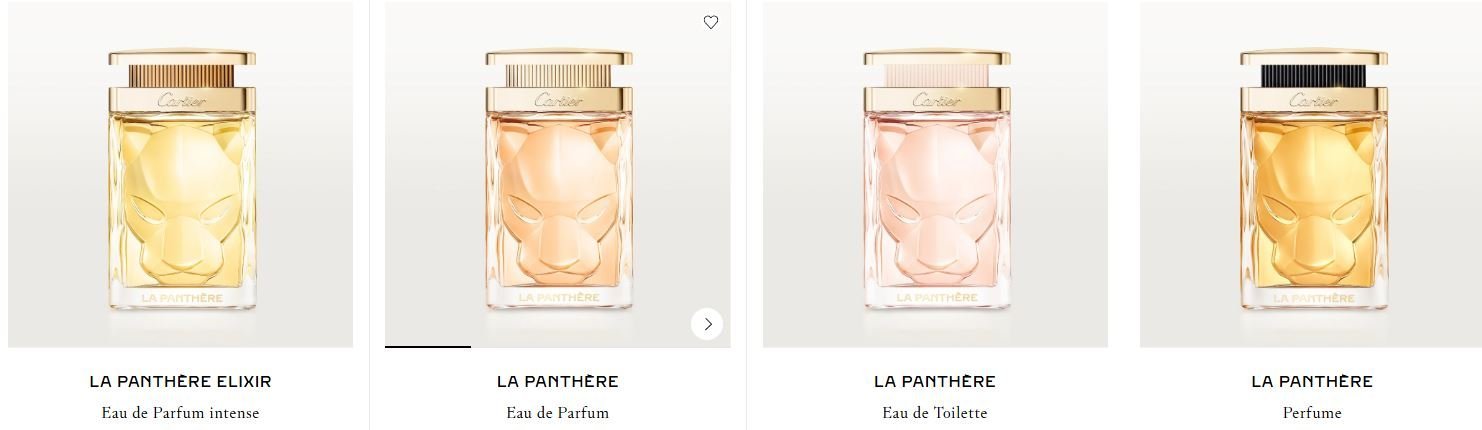The image size is (1482, 430).
Task: Select the LA PANTHÈRE title above Eau de Toilette
Action: (935, 381)
